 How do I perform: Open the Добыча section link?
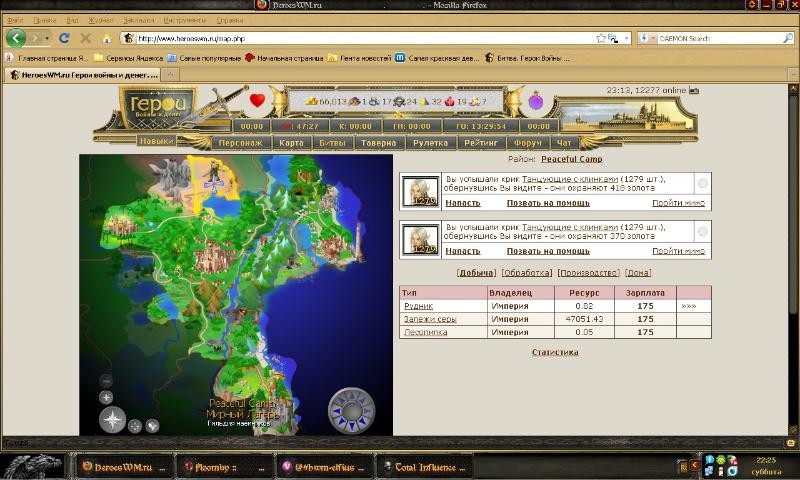click(476, 273)
